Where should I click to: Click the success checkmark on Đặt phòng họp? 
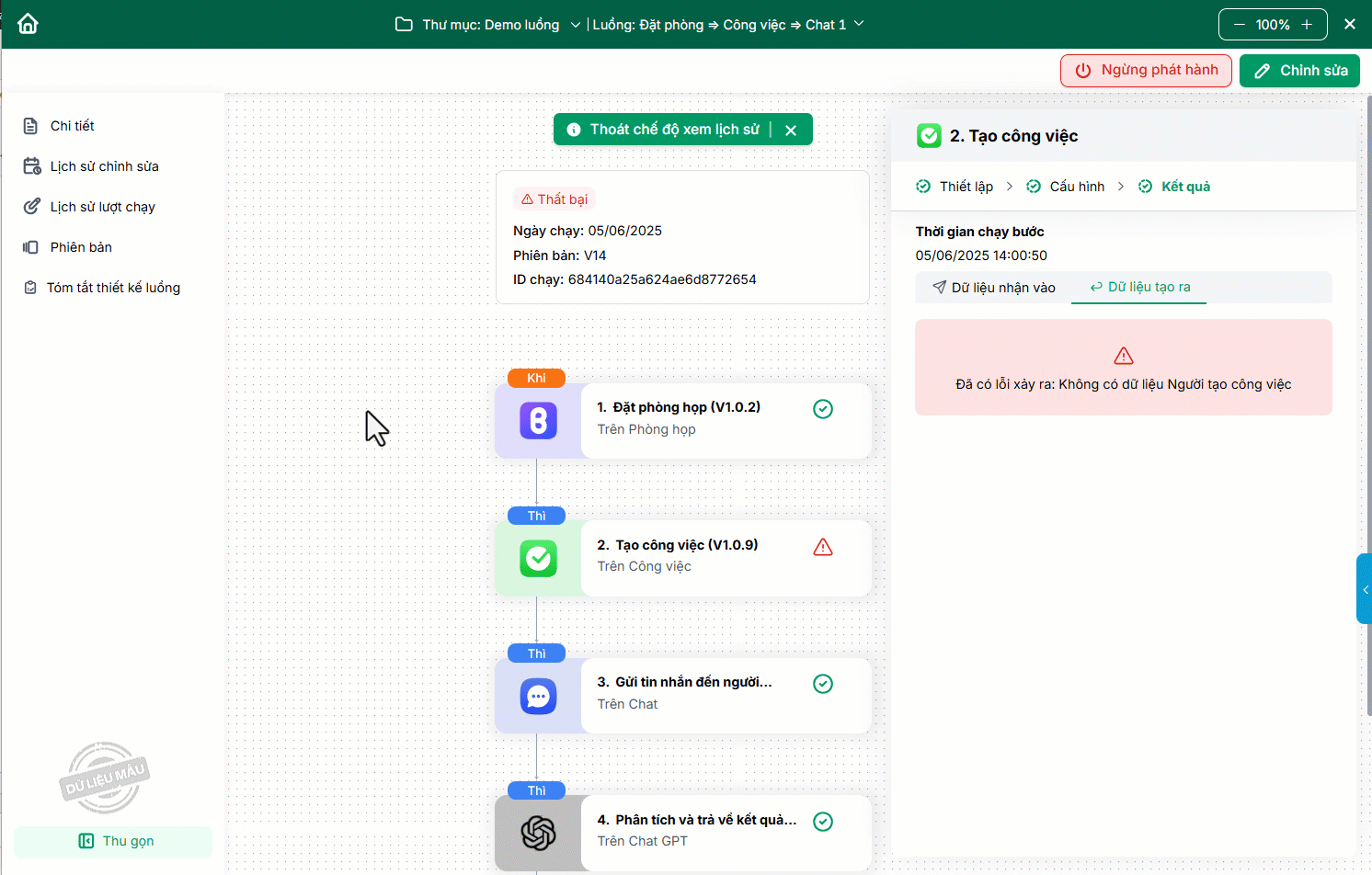click(x=823, y=409)
